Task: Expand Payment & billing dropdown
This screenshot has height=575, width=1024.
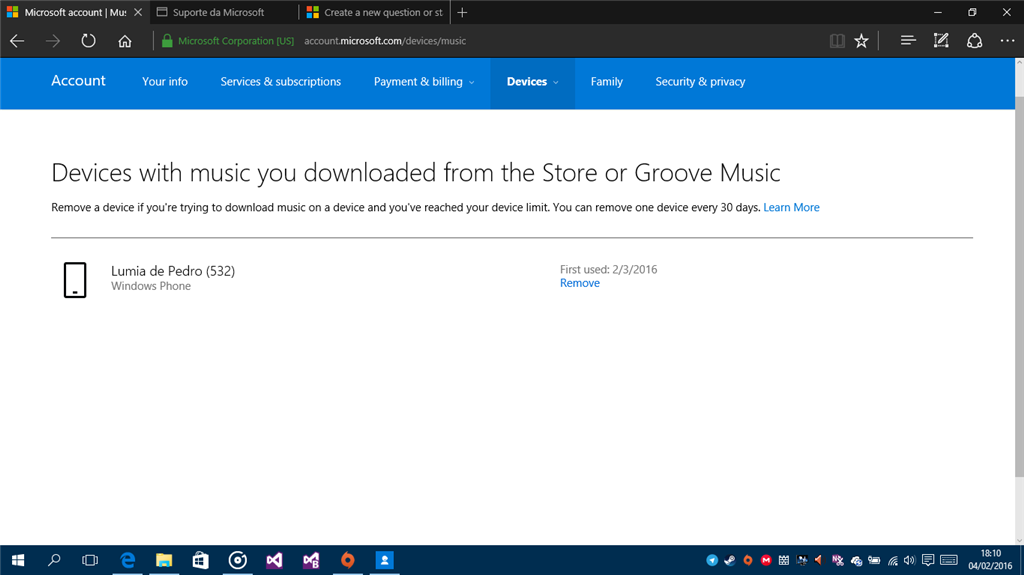Action: 424,82
